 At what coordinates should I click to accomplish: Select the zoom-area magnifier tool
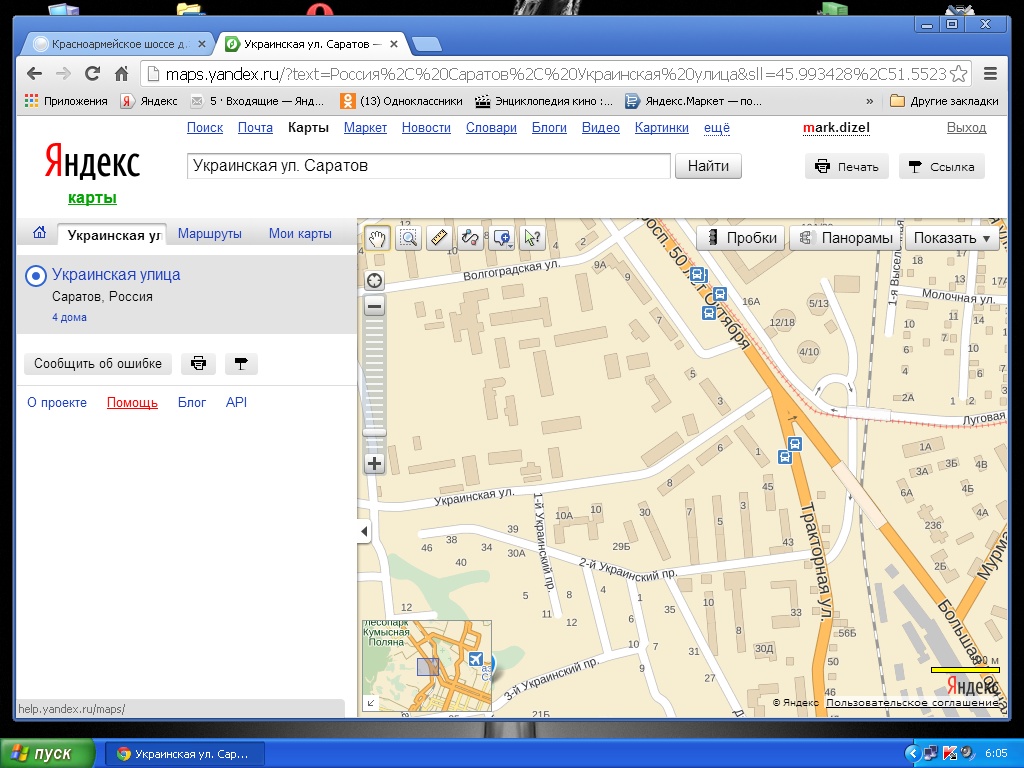click(409, 238)
